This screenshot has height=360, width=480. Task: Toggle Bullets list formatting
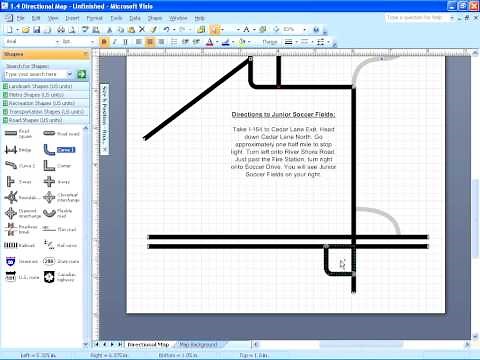click(x=174, y=42)
